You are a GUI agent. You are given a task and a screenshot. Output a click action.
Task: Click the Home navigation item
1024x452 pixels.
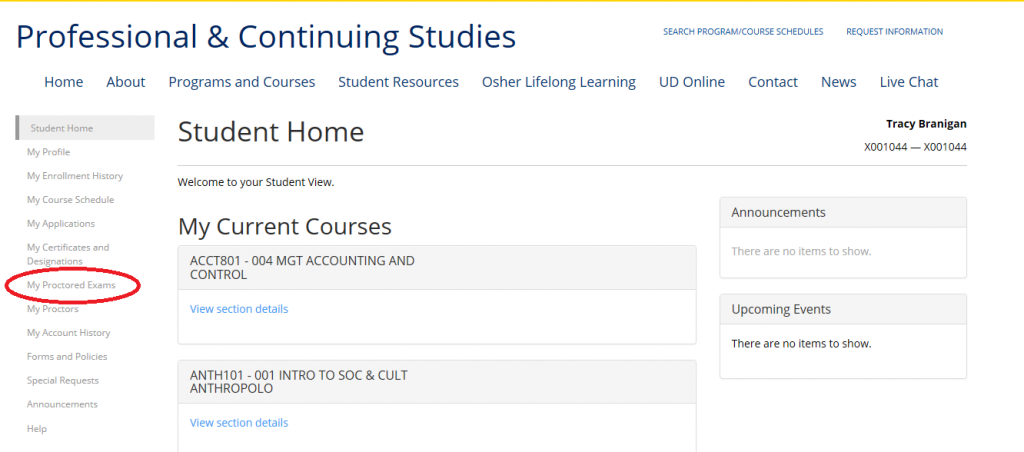pos(64,82)
